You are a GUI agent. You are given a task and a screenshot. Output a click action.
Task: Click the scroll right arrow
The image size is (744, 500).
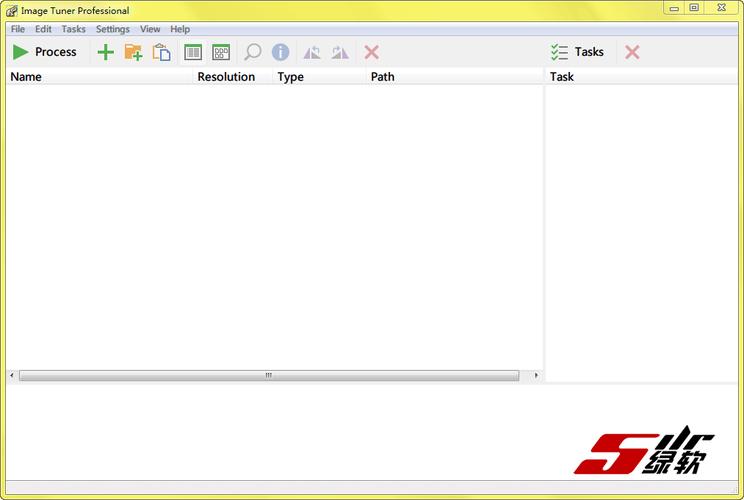(x=536, y=376)
